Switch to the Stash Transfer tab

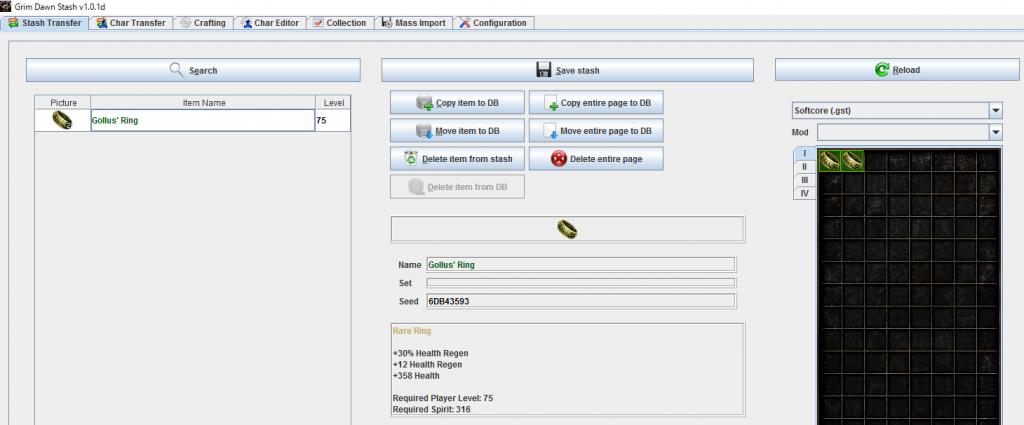pos(44,23)
